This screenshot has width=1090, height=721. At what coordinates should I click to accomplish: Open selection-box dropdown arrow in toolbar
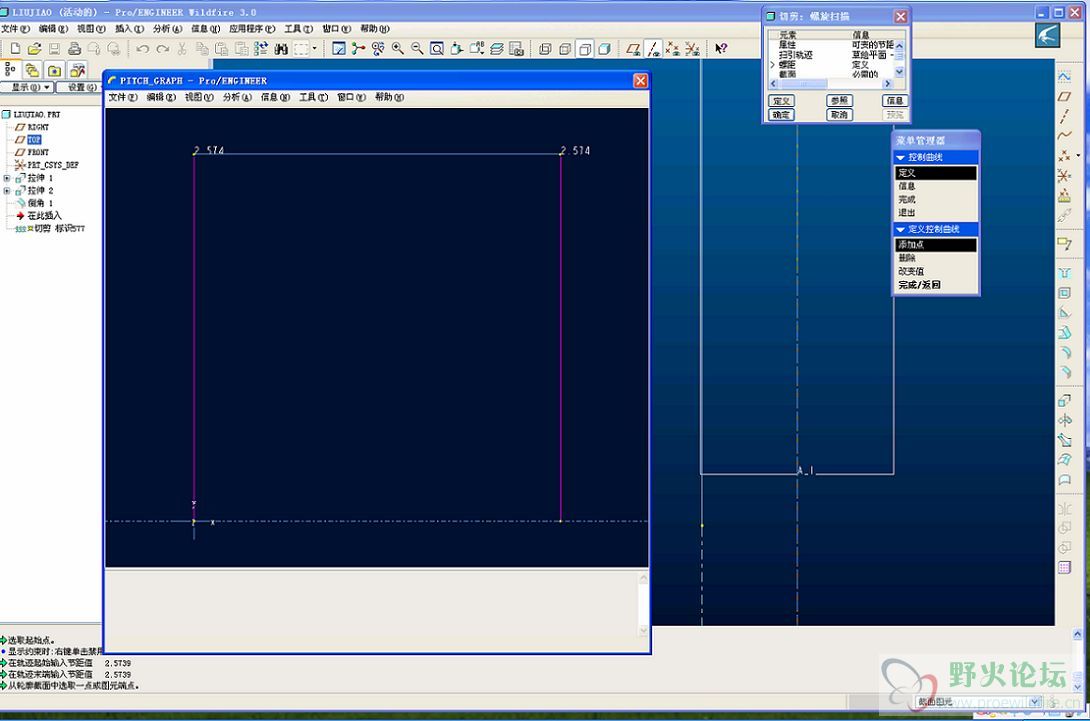[314, 49]
